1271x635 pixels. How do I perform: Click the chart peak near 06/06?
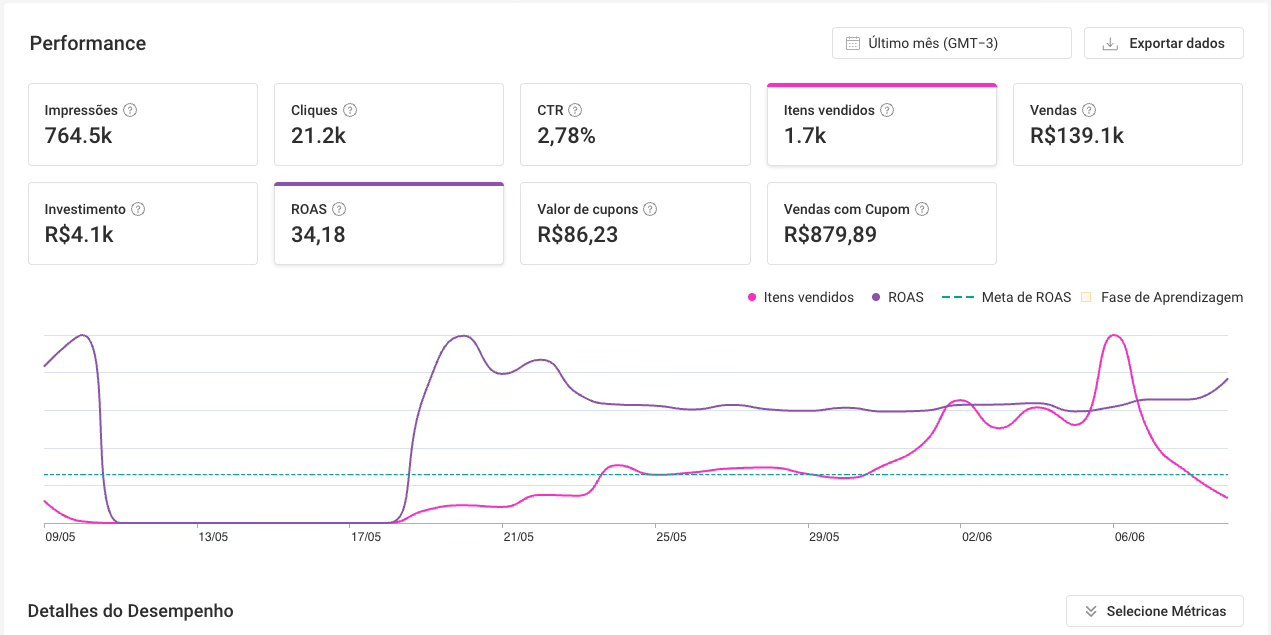(x=1113, y=336)
